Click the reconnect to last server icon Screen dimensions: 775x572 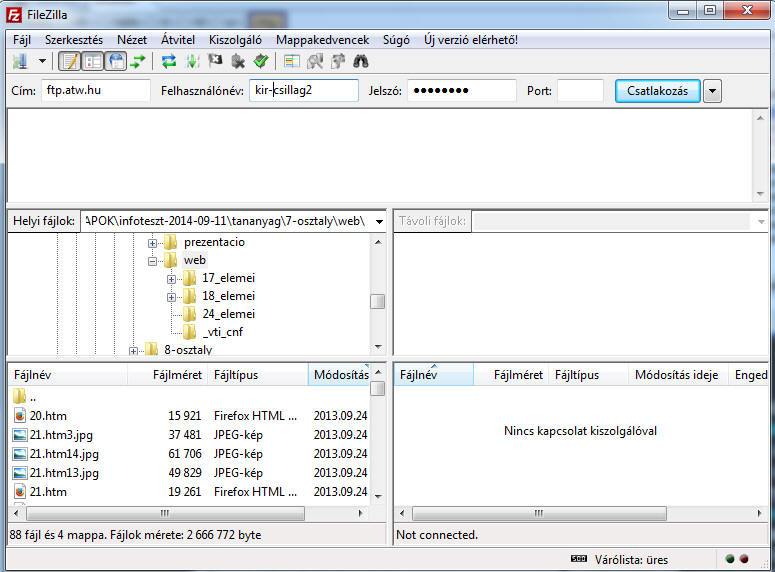pos(261,62)
